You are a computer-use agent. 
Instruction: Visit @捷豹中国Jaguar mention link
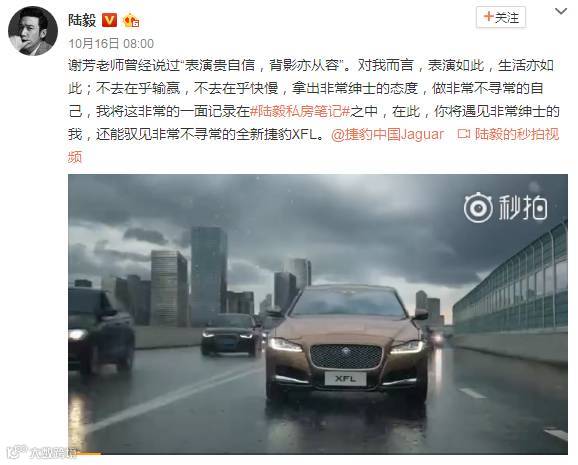(387, 135)
